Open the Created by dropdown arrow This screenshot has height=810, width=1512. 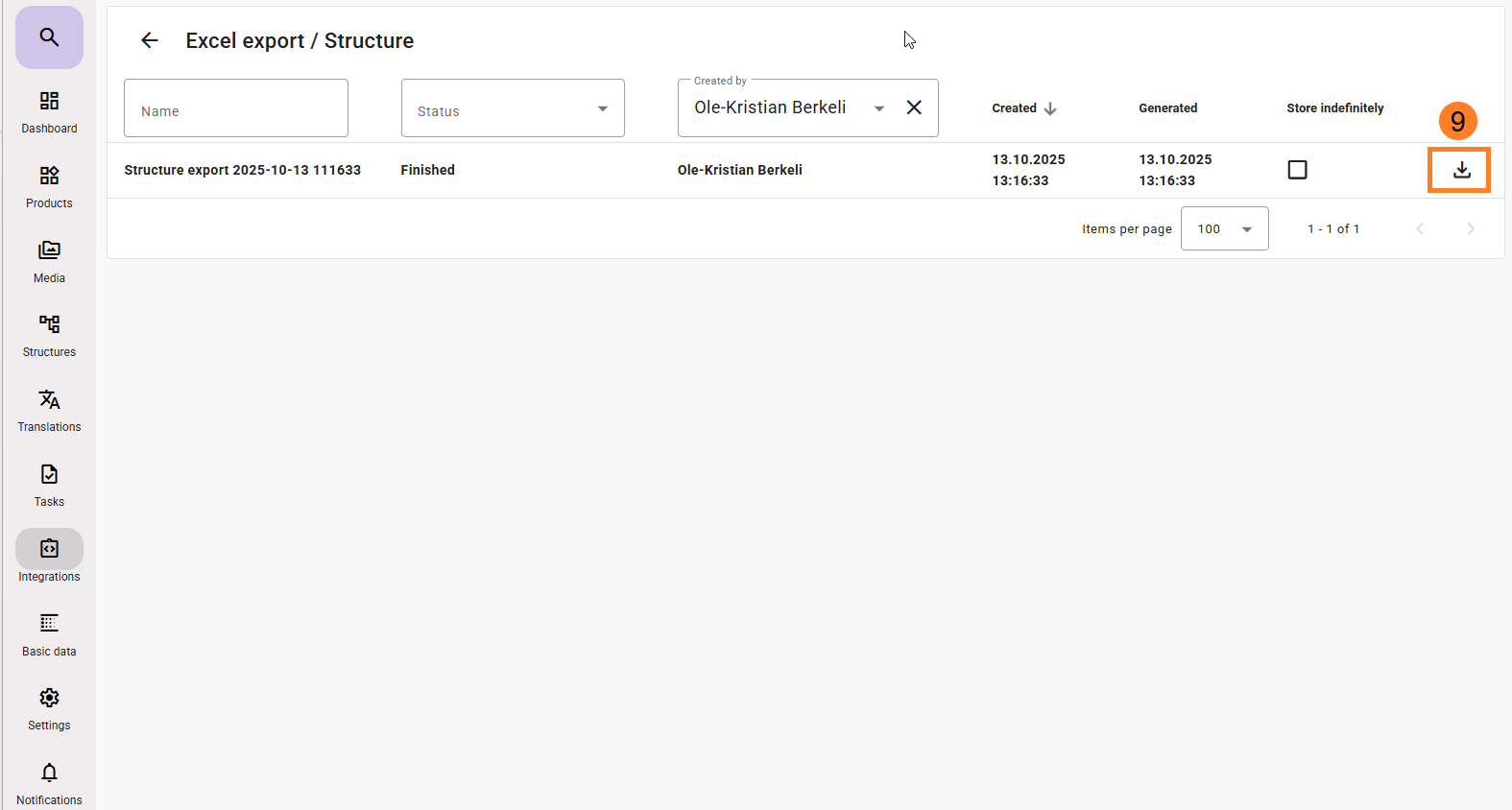click(x=878, y=108)
